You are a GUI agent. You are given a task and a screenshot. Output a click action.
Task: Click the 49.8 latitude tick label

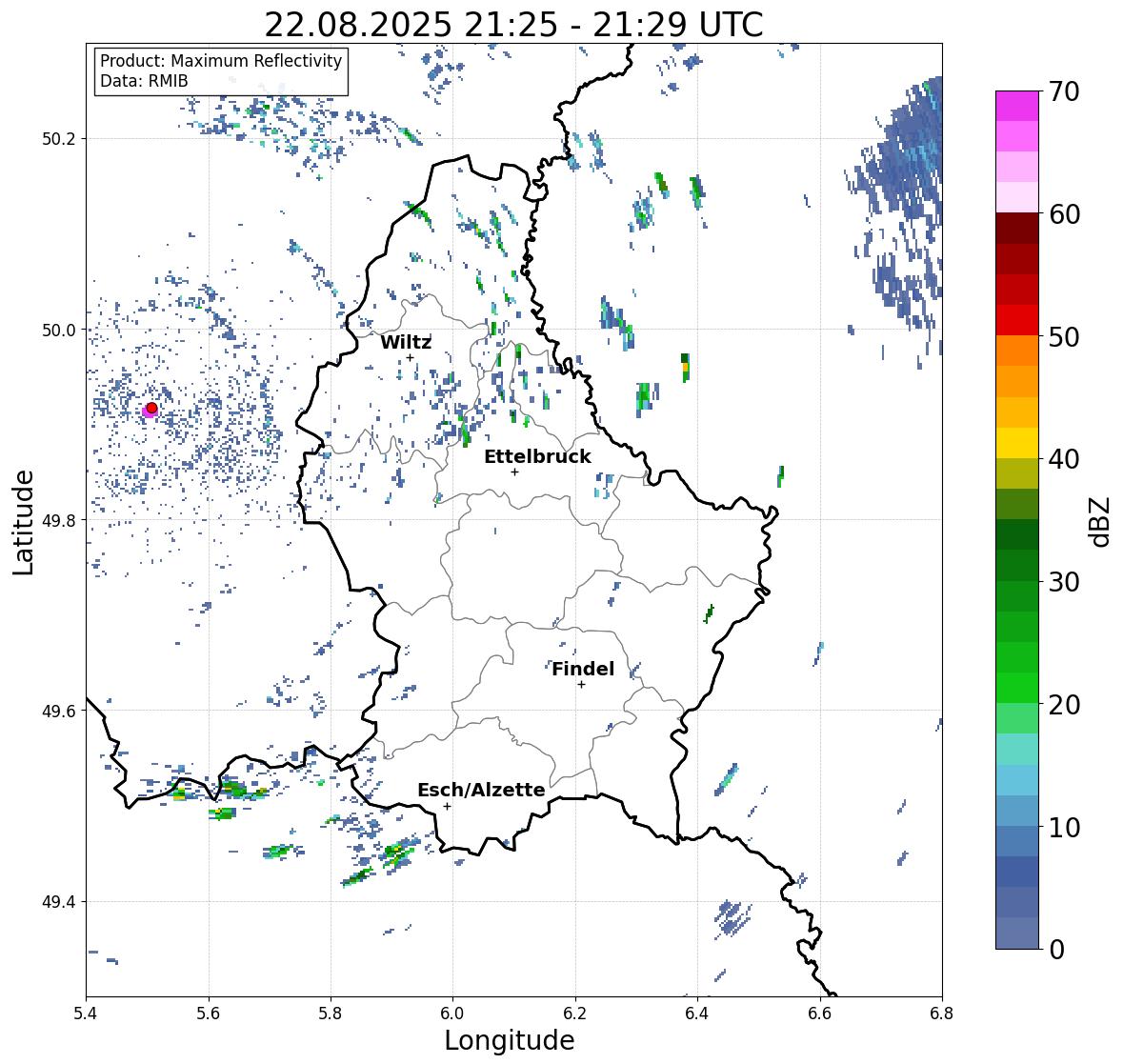point(59,520)
